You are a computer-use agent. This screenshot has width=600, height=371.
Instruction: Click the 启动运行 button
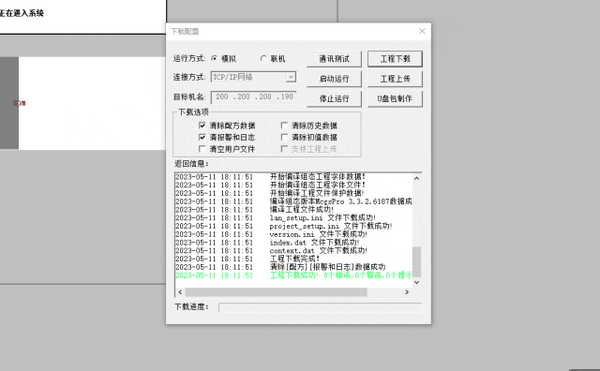click(x=334, y=79)
